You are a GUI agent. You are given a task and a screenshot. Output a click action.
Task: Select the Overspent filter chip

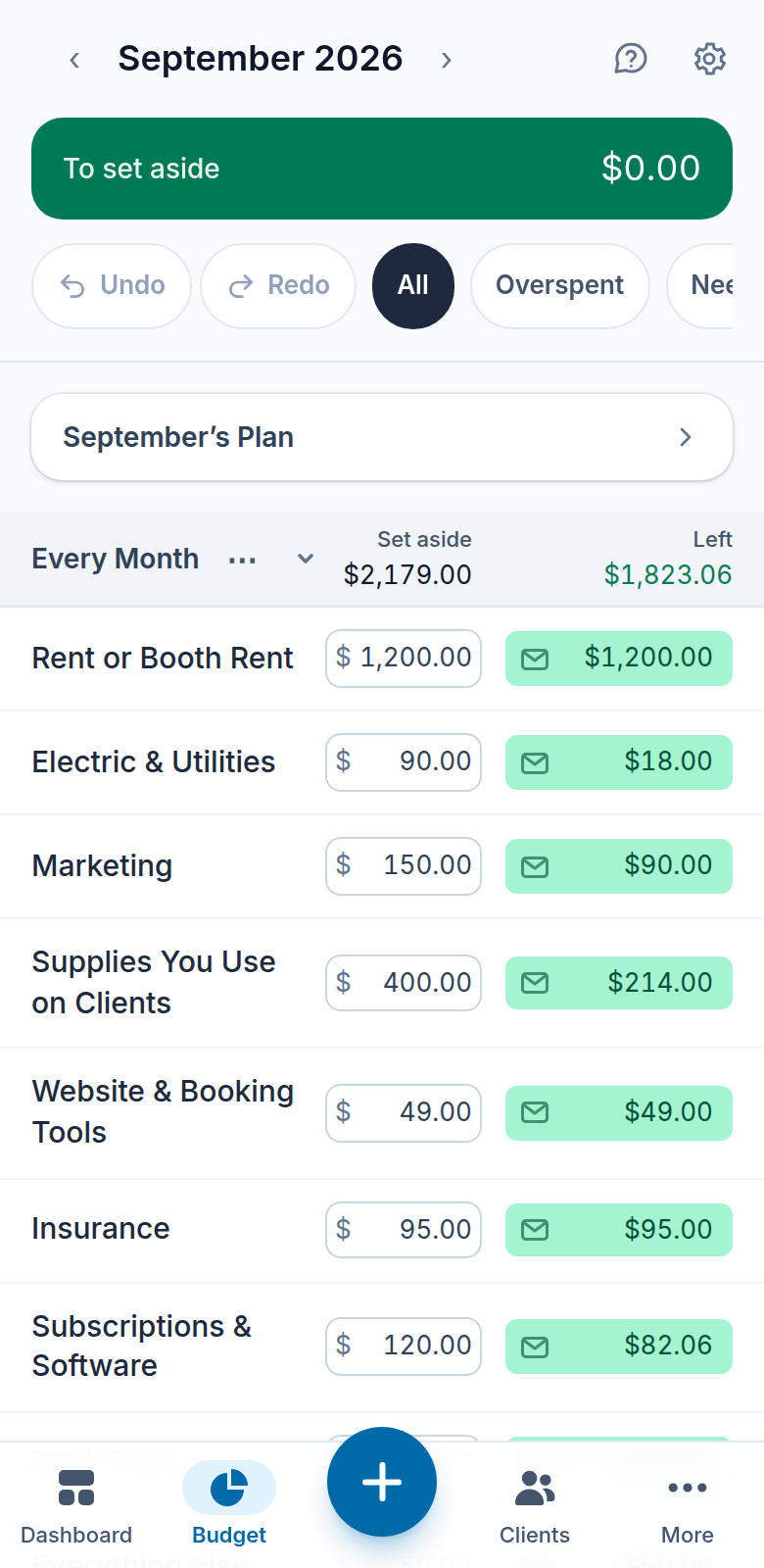[x=560, y=286]
